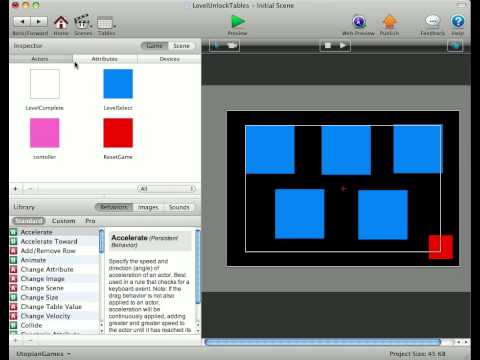Click the behaviors list vertical scrollbar thumb
Screen dimensions: 480x360
point(102,241)
